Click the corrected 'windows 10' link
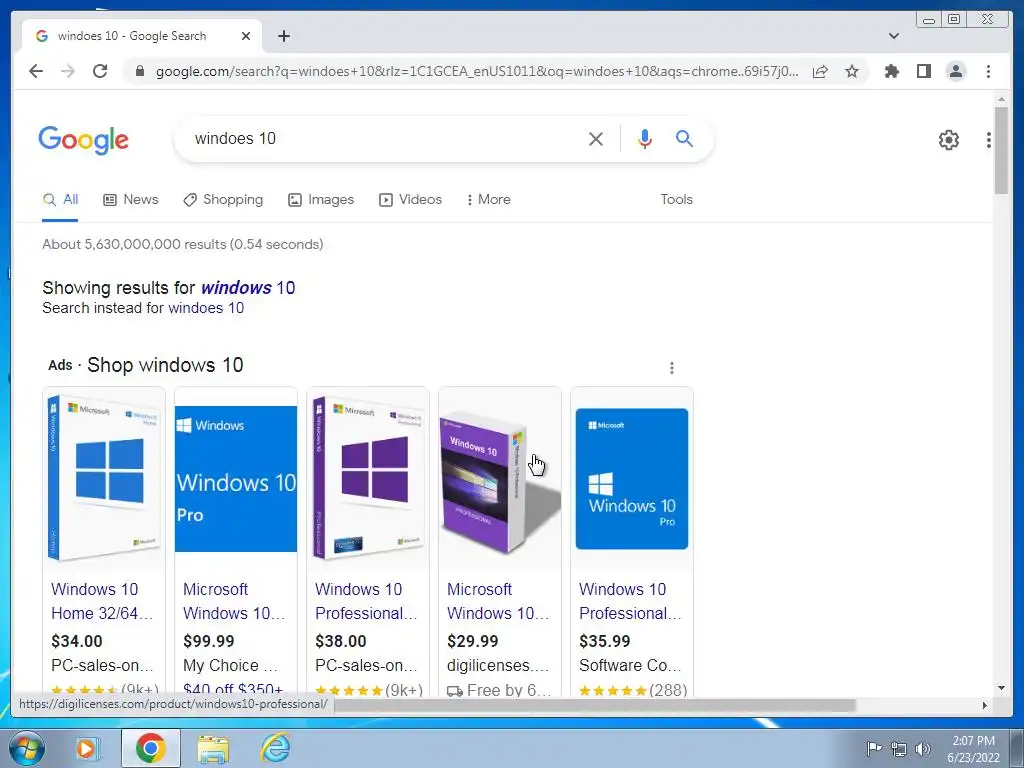The image size is (1024, 768). (248, 288)
